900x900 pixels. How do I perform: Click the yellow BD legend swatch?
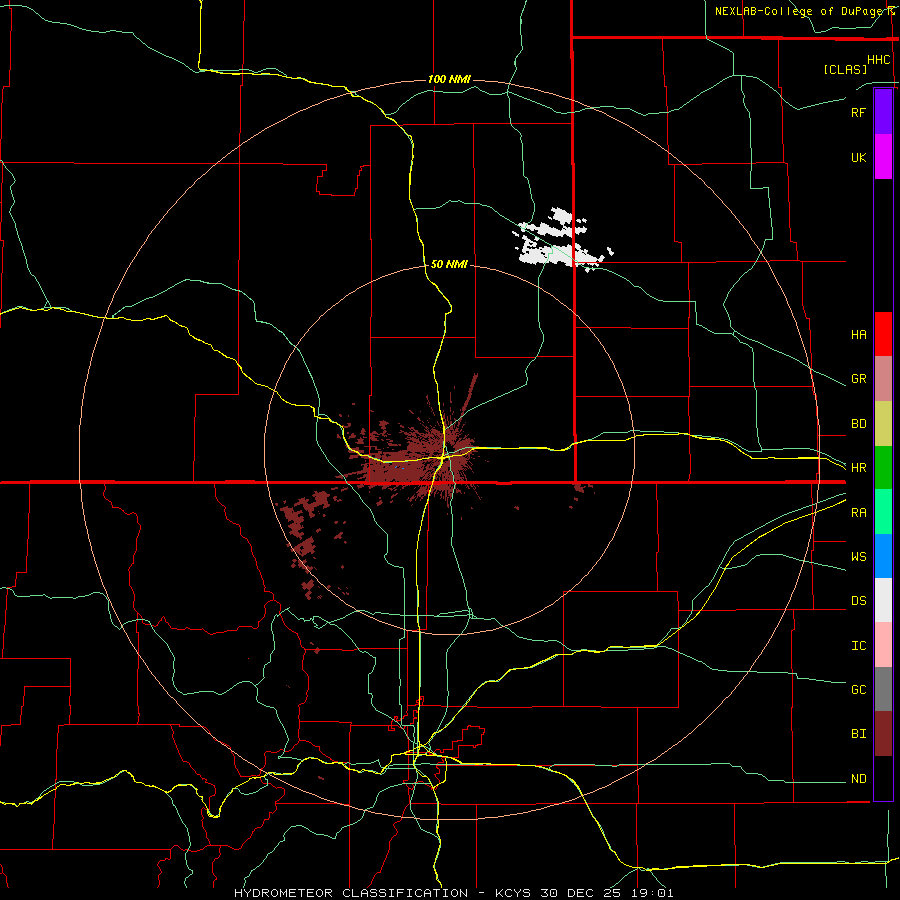pos(883,424)
